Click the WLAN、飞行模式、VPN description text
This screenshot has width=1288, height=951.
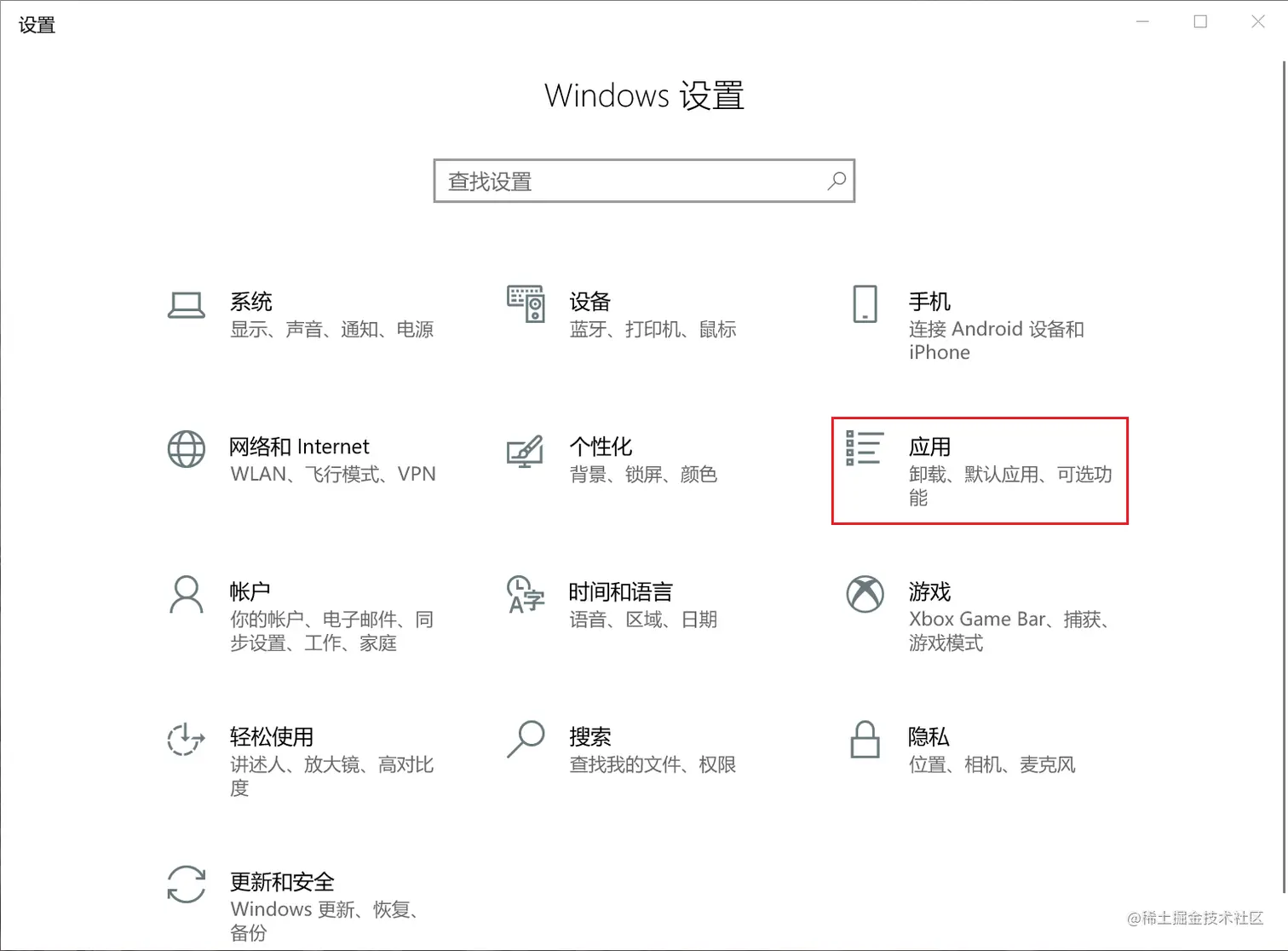click(x=332, y=474)
